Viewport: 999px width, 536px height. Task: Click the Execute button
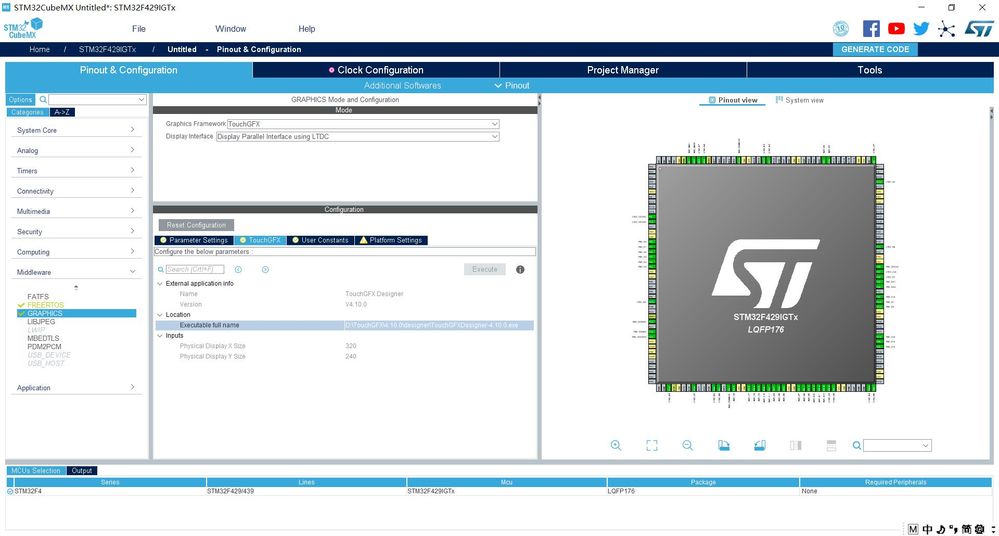485,270
